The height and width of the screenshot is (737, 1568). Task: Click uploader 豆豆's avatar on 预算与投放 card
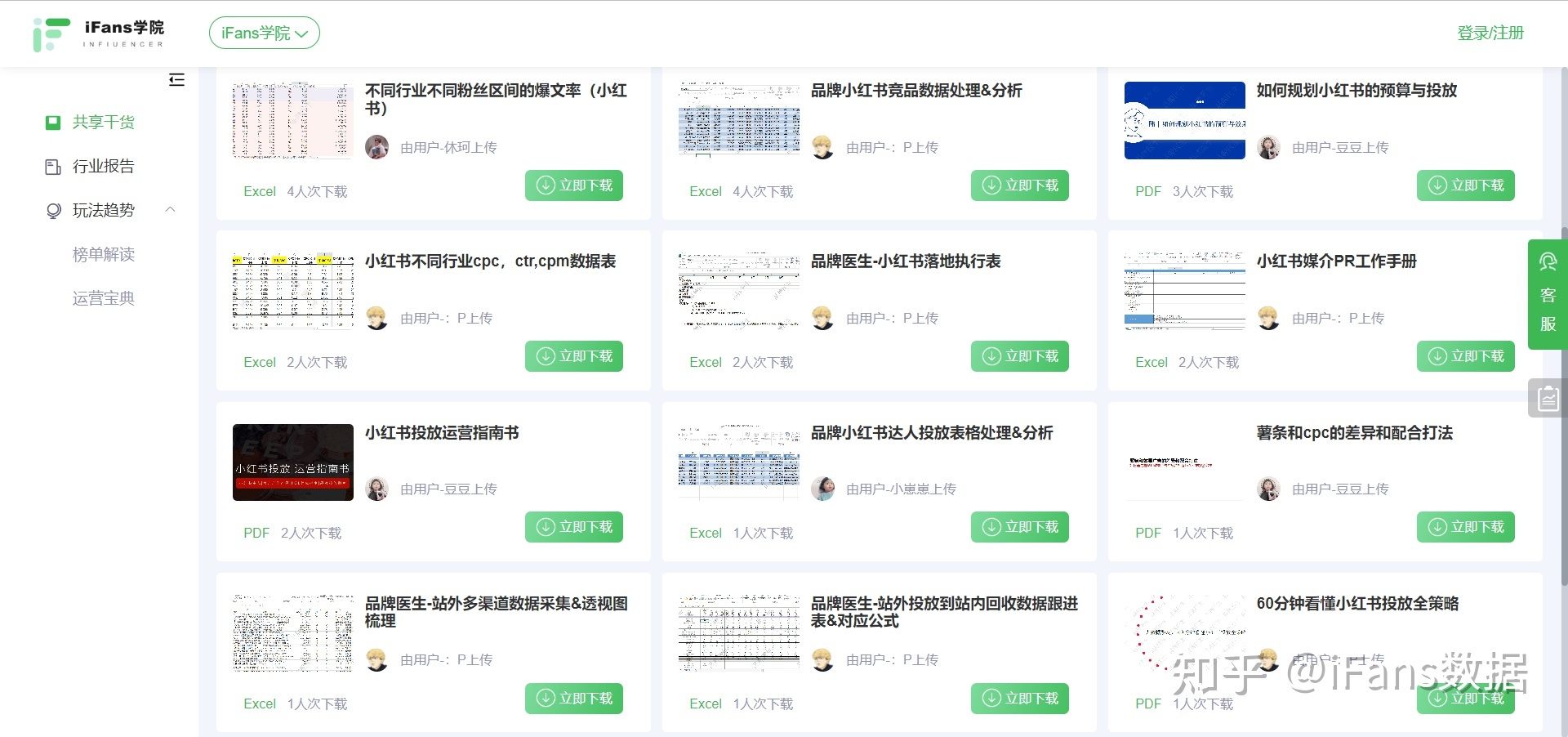click(x=1268, y=147)
